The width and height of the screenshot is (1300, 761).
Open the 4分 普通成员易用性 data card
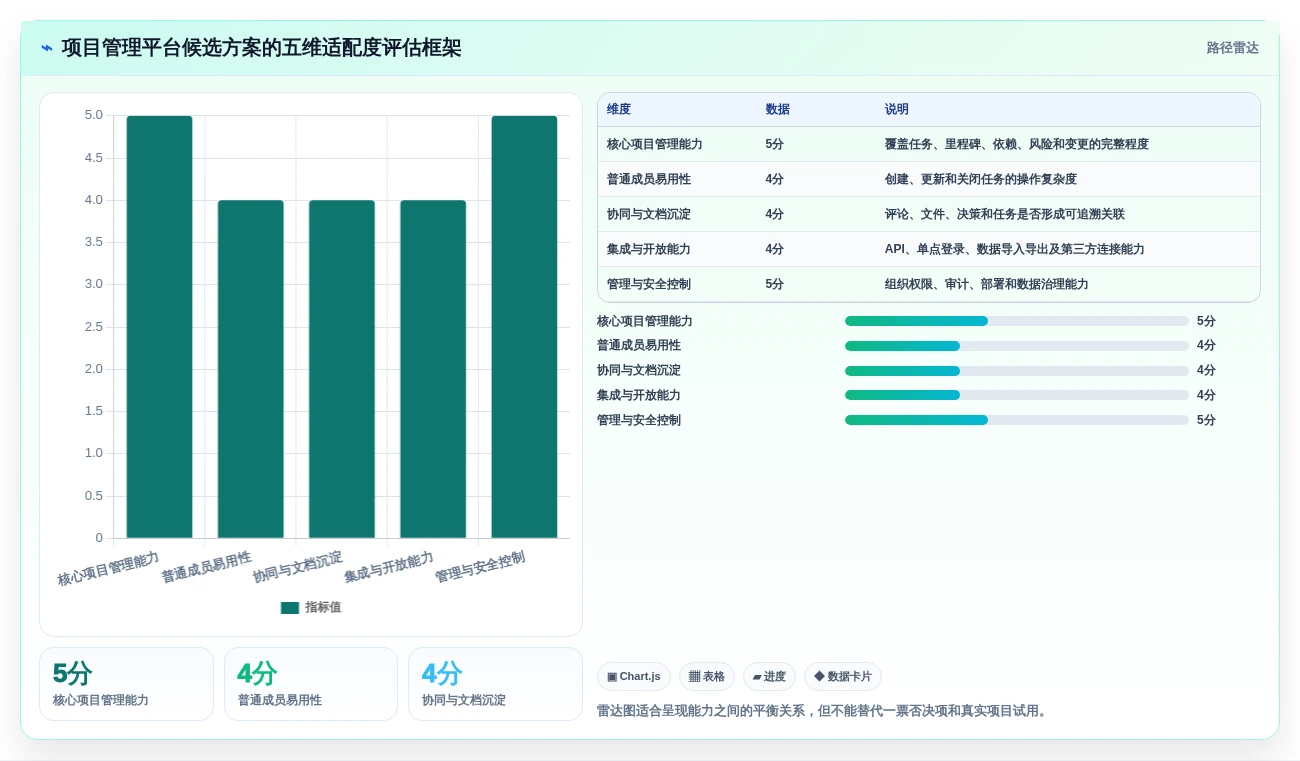point(311,684)
